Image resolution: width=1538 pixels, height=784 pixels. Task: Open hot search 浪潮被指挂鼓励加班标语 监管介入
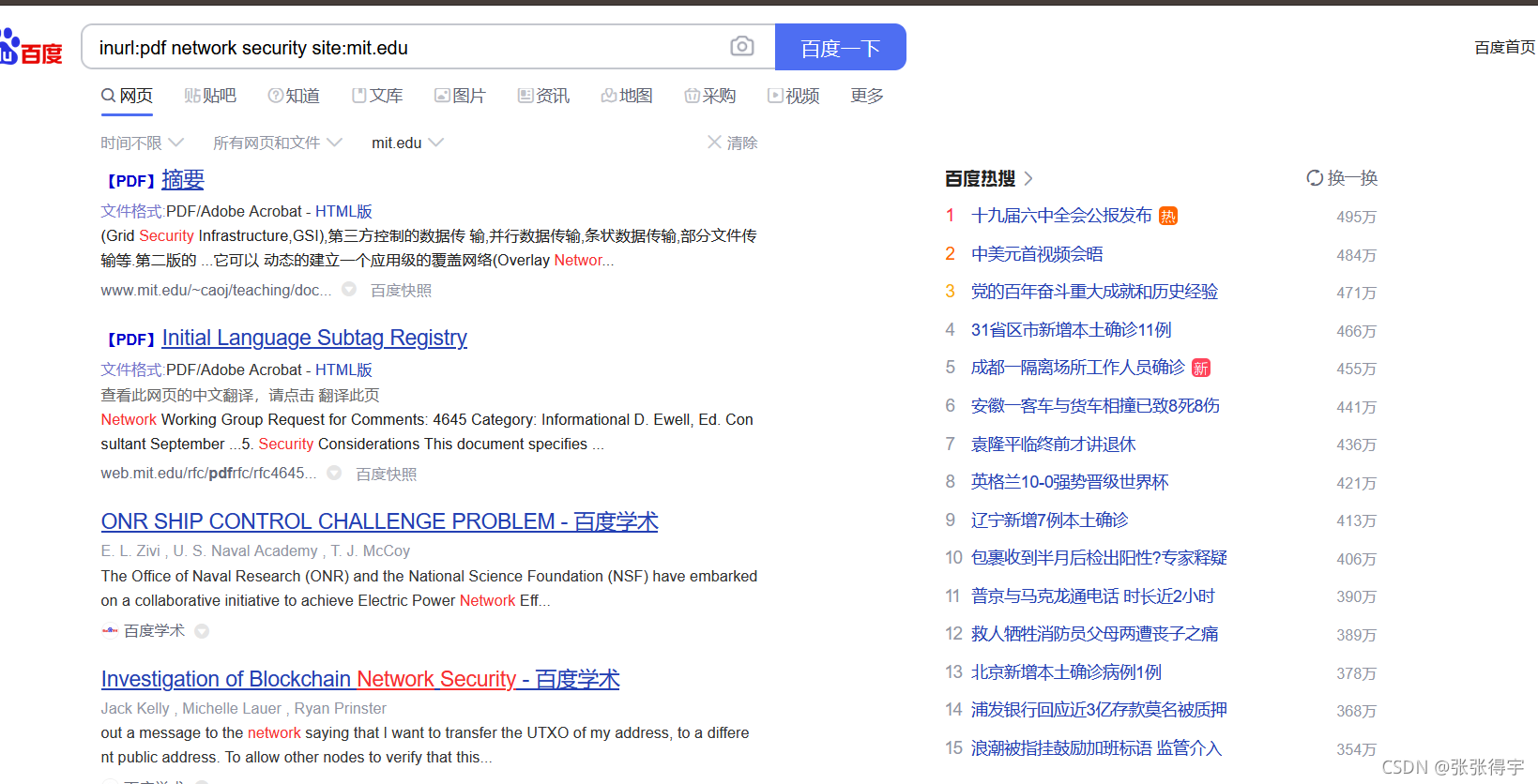click(x=1096, y=748)
